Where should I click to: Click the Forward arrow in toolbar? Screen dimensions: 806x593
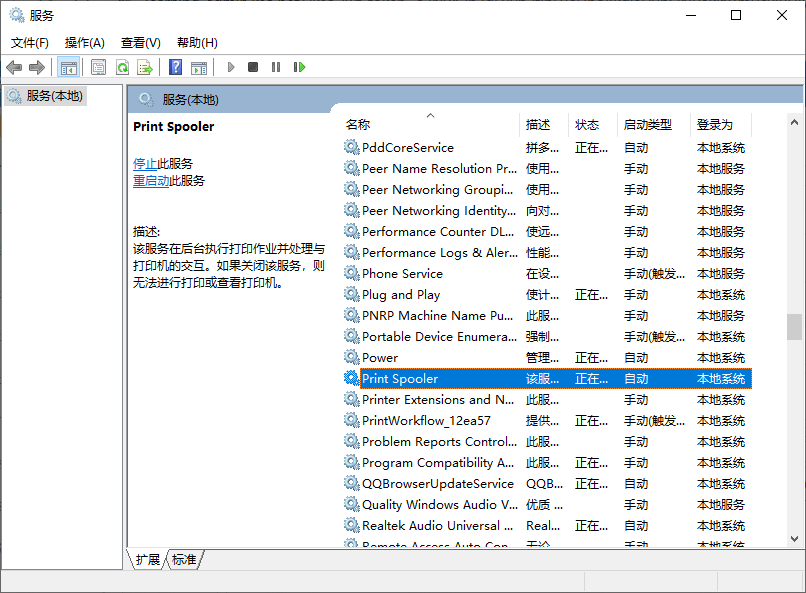(x=37, y=67)
